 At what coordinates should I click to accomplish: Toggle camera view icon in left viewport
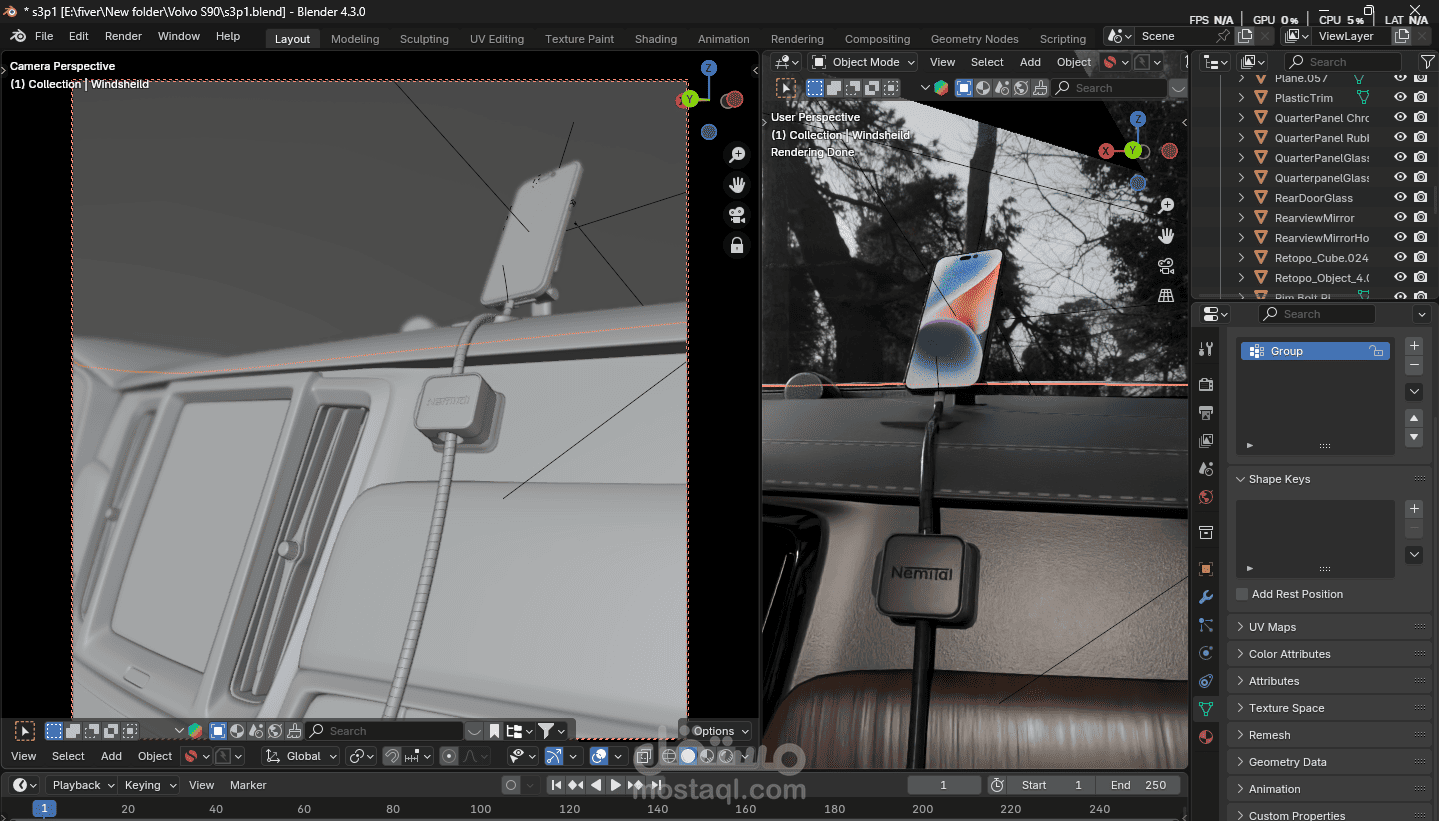point(737,215)
